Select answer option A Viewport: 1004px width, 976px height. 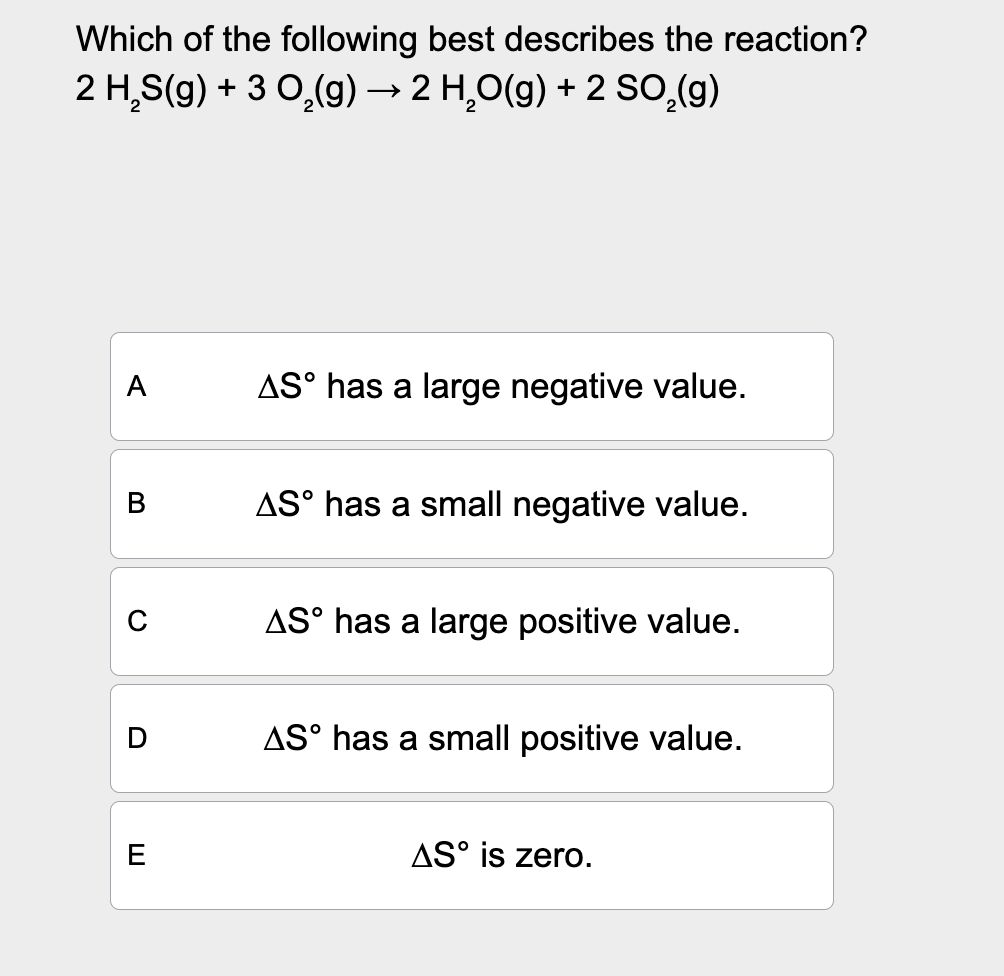coord(471,386)
